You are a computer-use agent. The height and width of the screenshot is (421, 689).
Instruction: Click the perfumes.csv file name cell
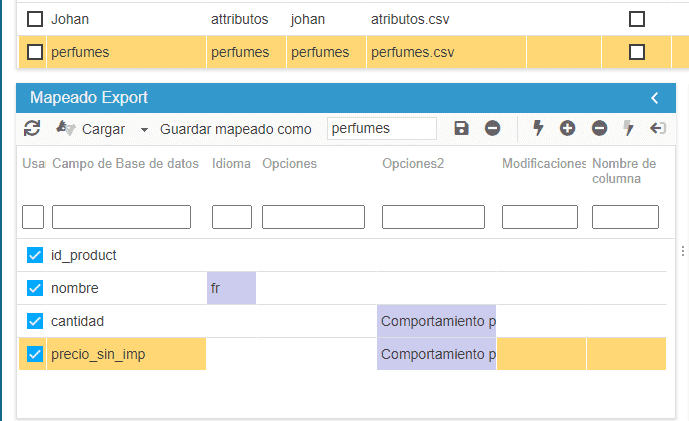tap(412, 52)
